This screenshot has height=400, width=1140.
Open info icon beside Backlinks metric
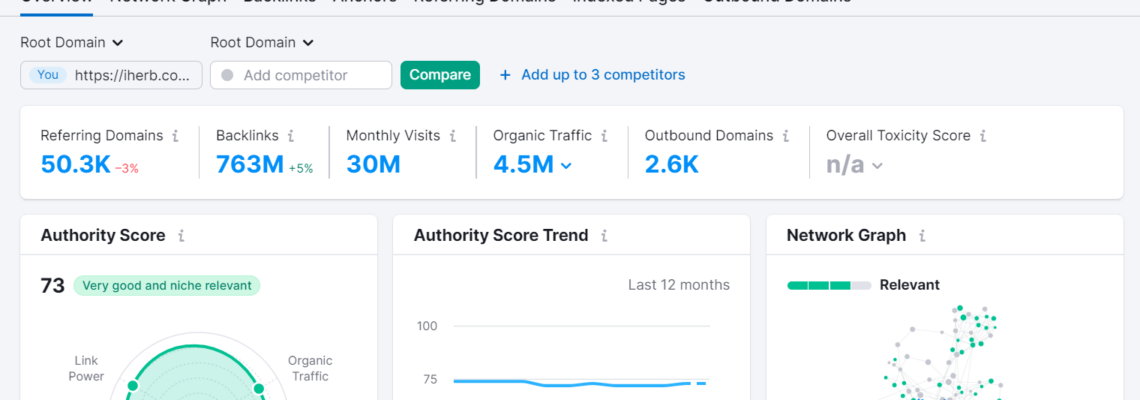click(291, 136)
